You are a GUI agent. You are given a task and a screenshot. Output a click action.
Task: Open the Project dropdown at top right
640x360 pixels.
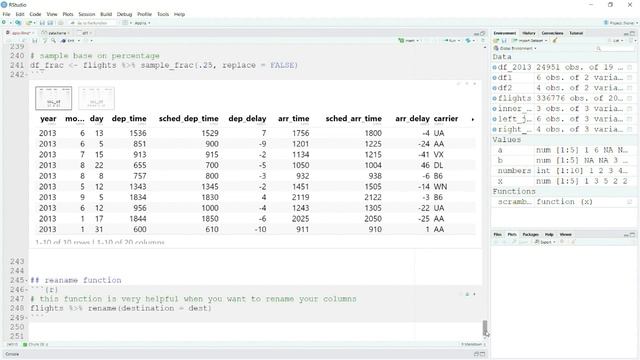pos(621,23)
